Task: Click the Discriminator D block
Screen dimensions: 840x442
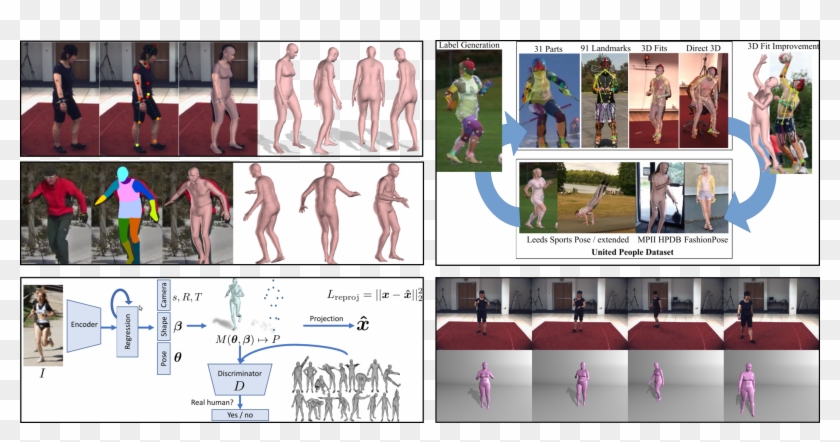Action: 239,380
